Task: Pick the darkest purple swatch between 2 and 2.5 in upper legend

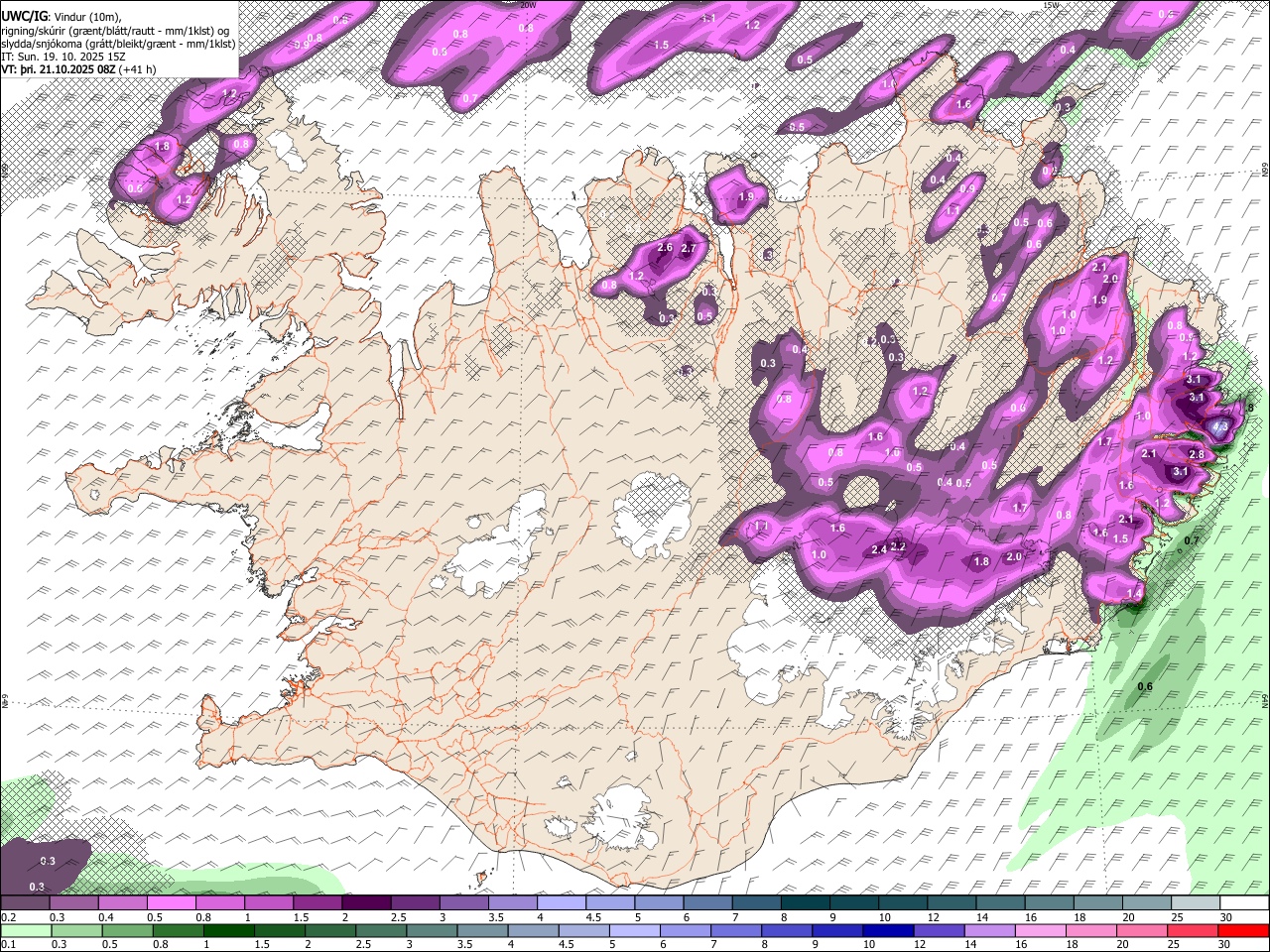Action: (x=367, y=903)
